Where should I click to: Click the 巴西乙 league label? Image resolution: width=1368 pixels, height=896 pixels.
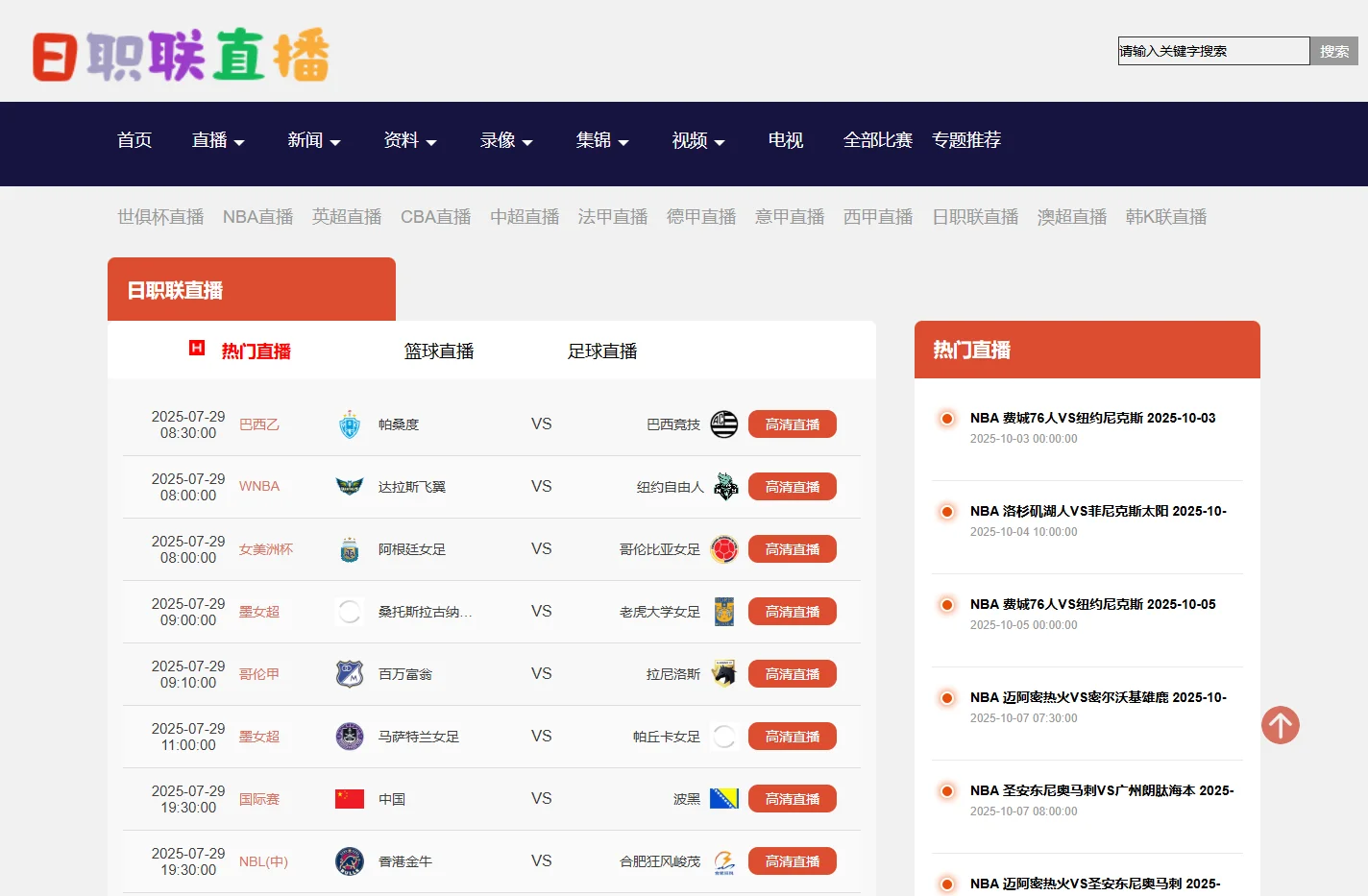[259, 424]
